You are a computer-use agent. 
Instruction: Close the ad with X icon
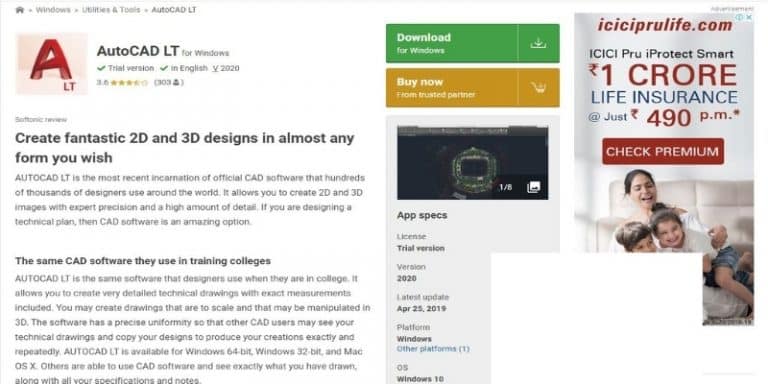click(749, 17)
